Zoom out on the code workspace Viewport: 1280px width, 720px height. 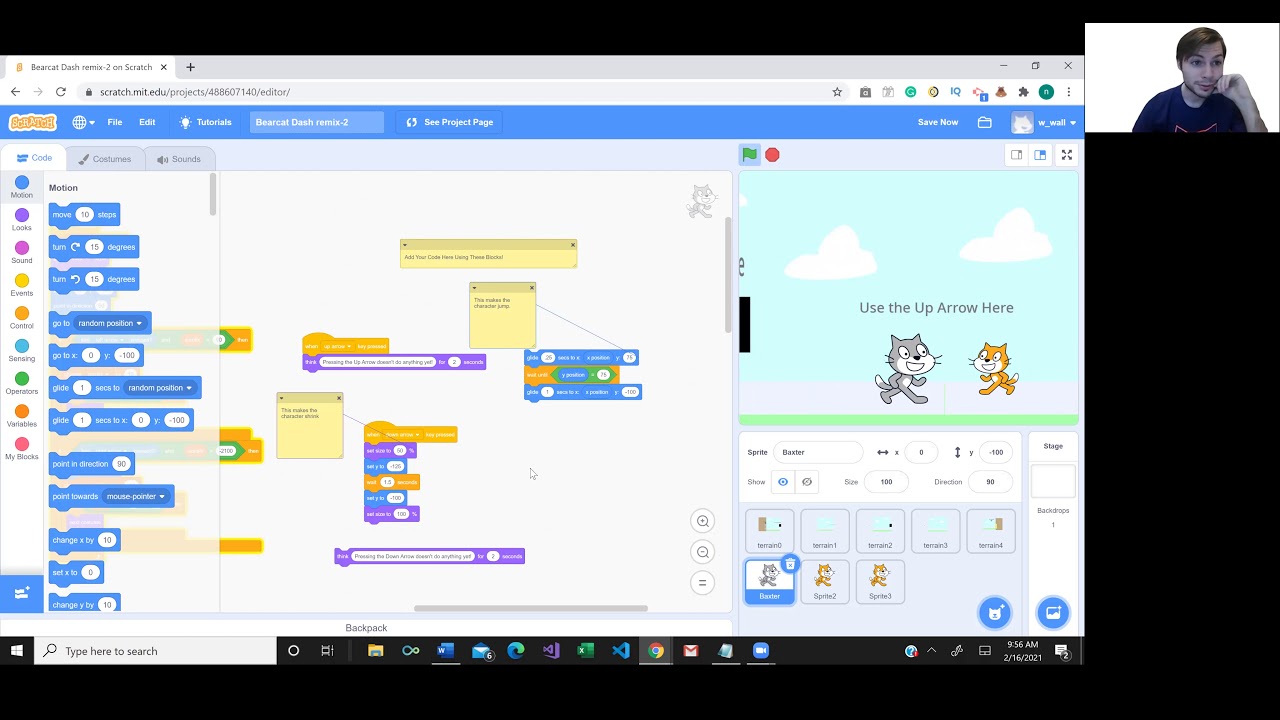coord(703,552)
